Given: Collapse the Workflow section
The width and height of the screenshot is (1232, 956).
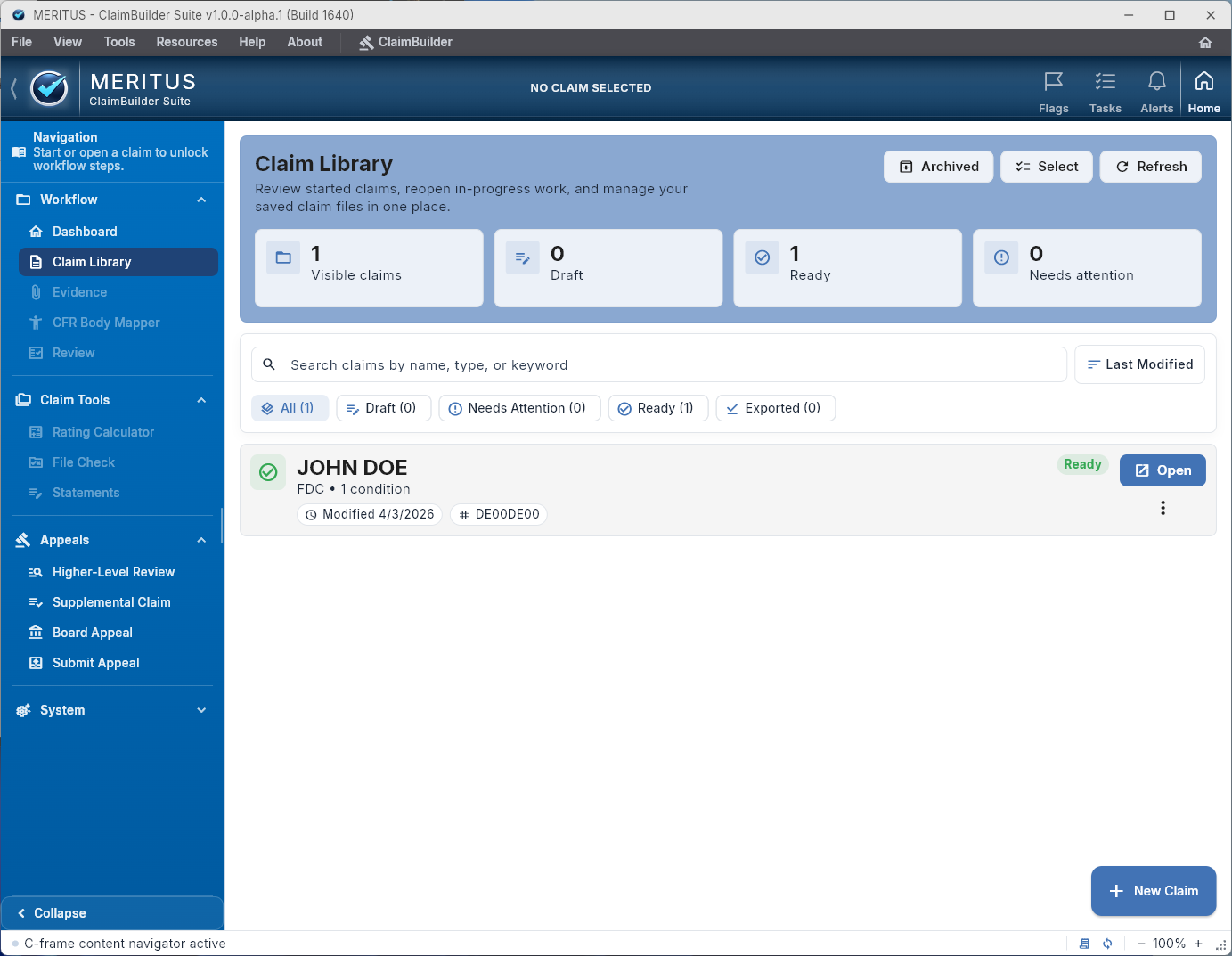Looking at the screenshot, I should 200,200.
